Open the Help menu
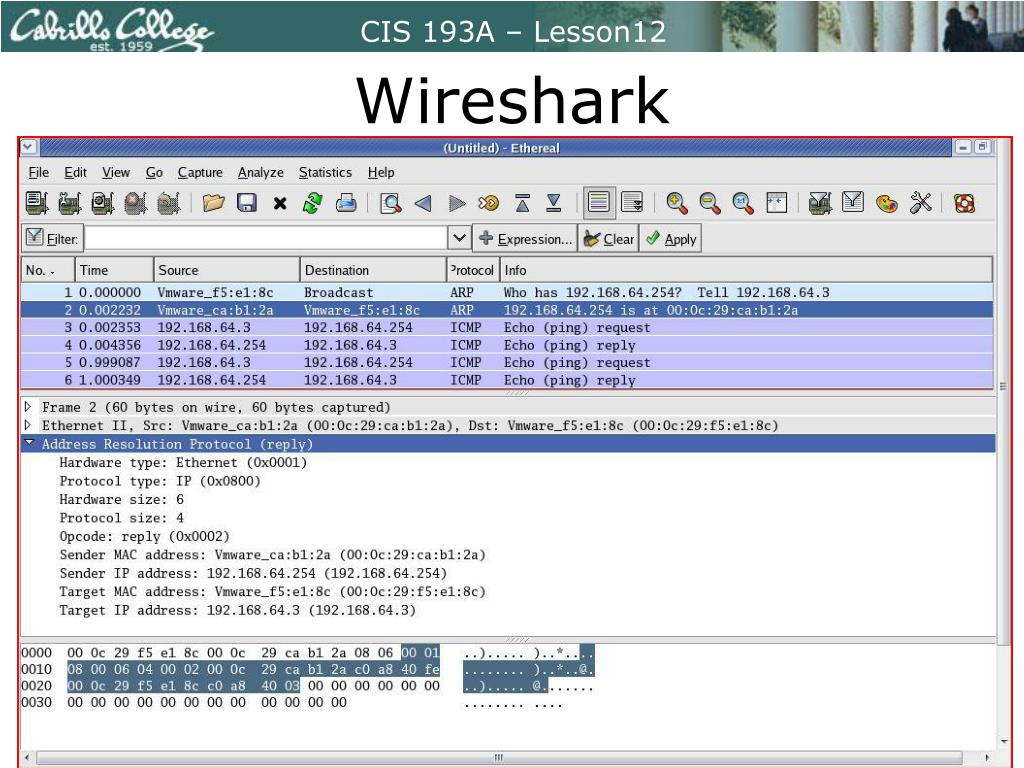This screenshot has height=768, width=1024. (x=381, y=172)
